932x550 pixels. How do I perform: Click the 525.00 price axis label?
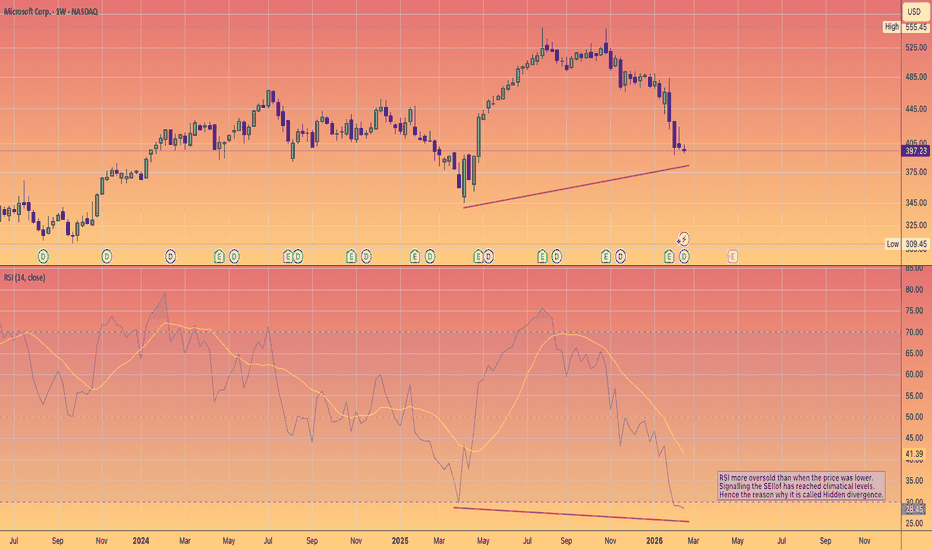point(916,47)
